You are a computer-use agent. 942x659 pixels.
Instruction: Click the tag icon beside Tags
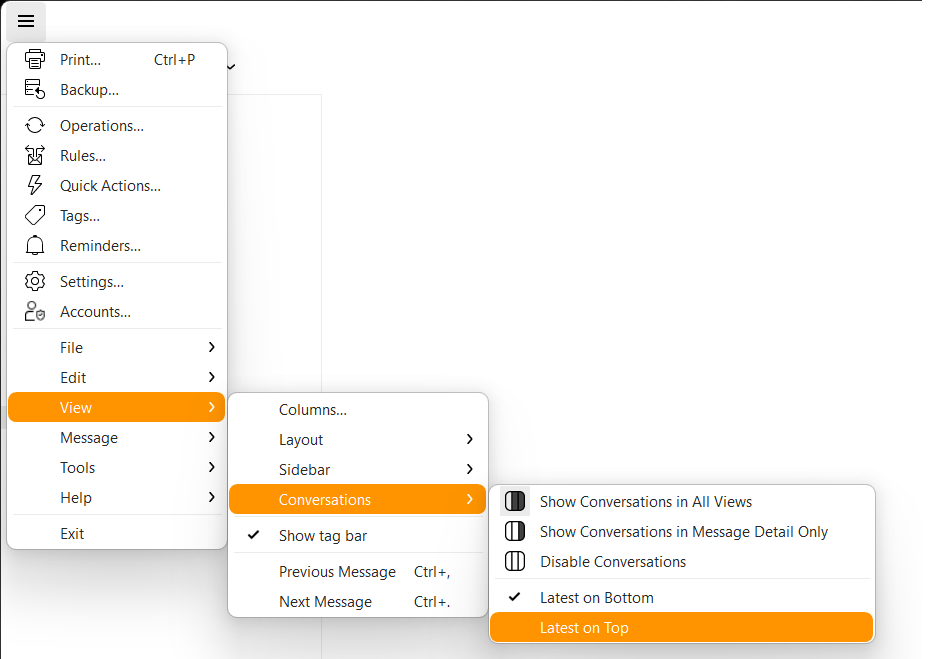pos(35,216)
